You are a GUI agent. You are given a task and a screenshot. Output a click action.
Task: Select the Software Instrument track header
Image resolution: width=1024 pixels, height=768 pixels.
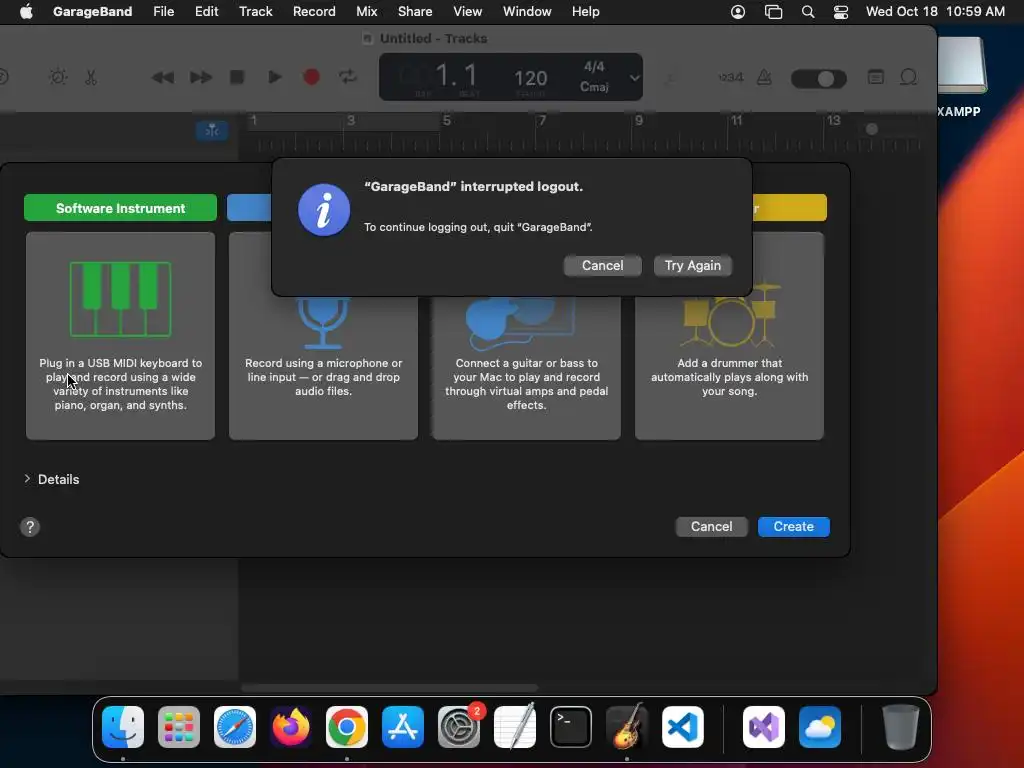pyautogui.click(x=120, y=208)
